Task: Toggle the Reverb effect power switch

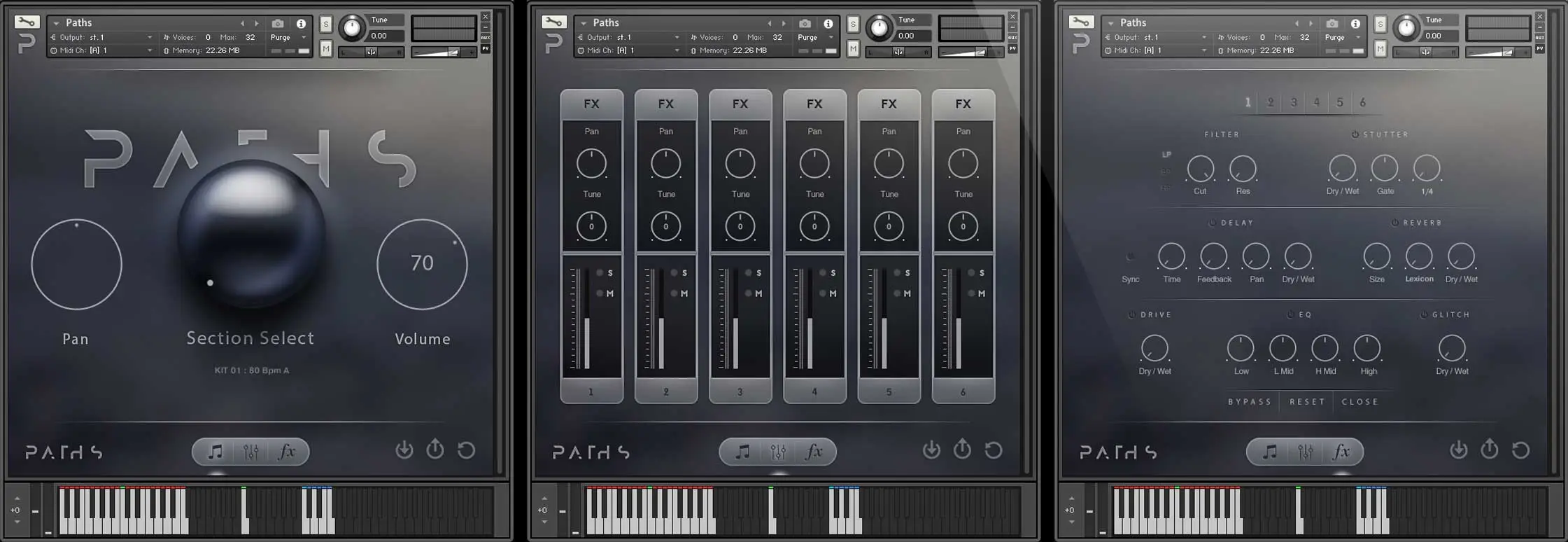Action: tap(1394, 223)
